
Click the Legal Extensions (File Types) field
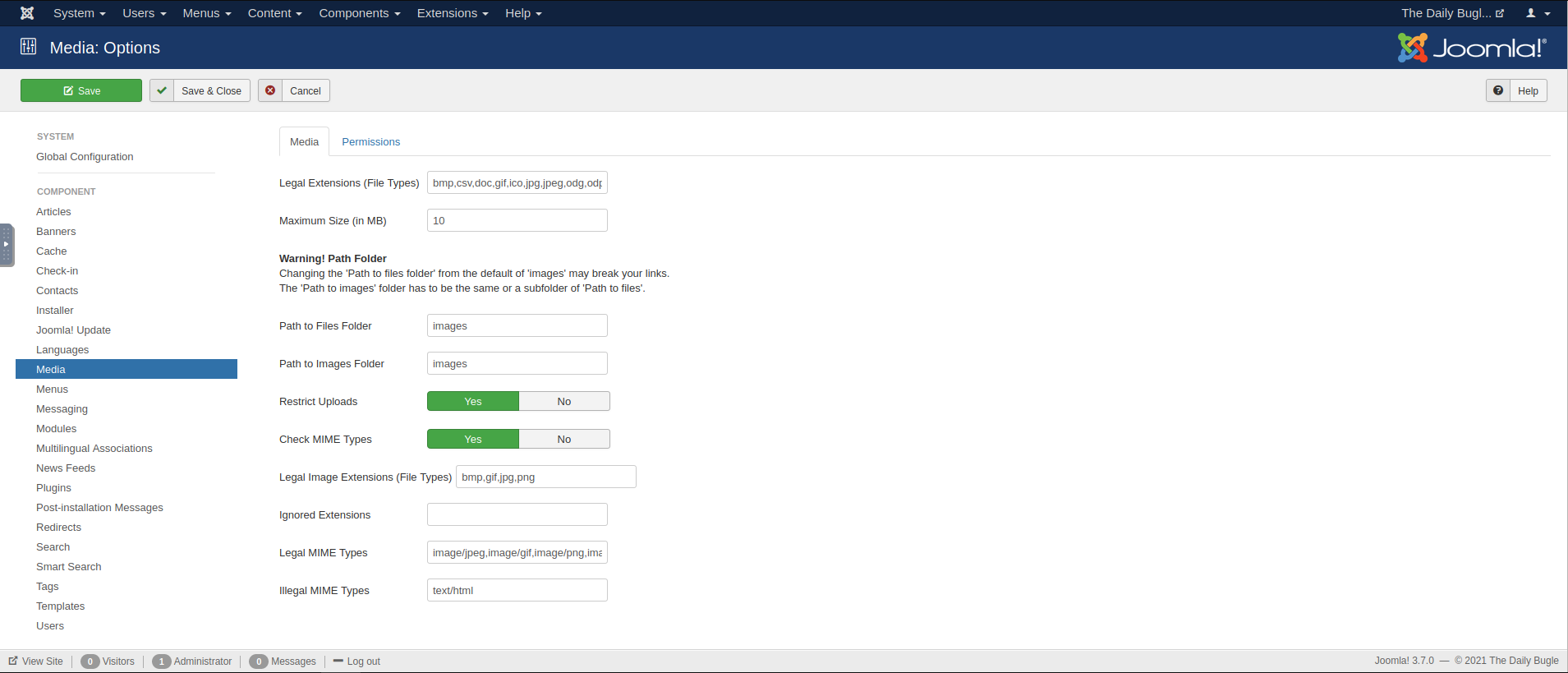tap(517, 182)
